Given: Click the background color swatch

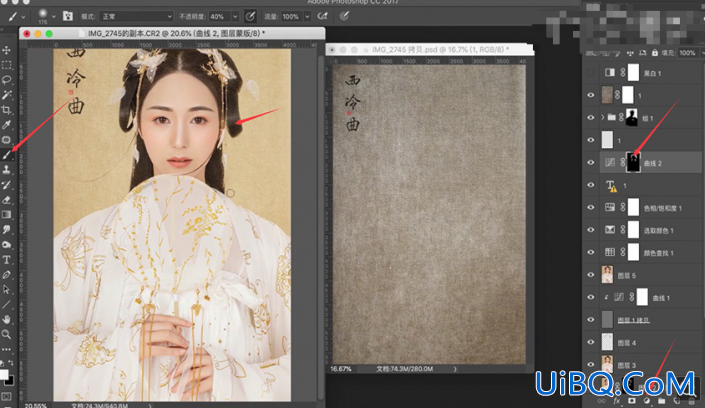Looking at the screenshot, I should click(x=10, y=381).
